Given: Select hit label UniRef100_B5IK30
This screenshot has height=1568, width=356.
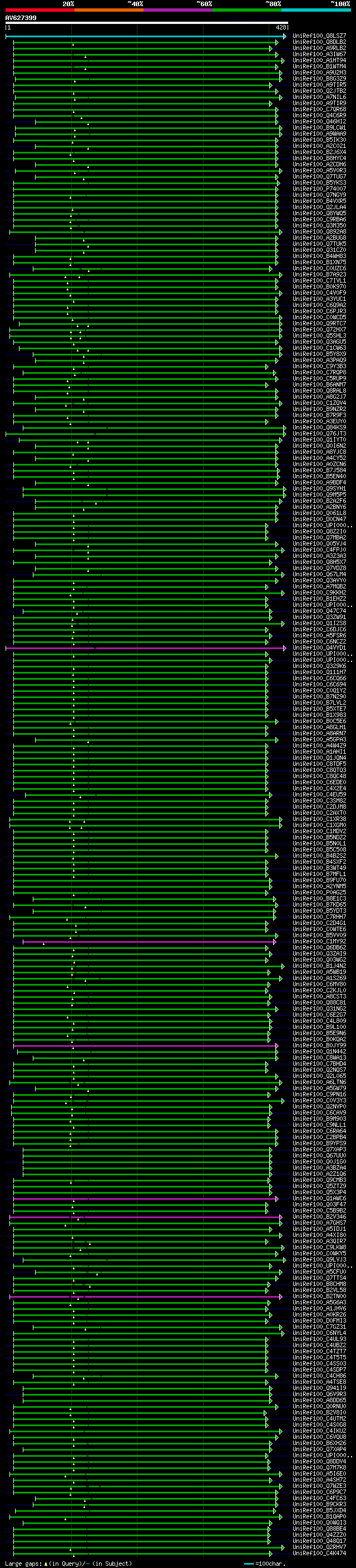Looking at the screenshot, I should [319, 140].
